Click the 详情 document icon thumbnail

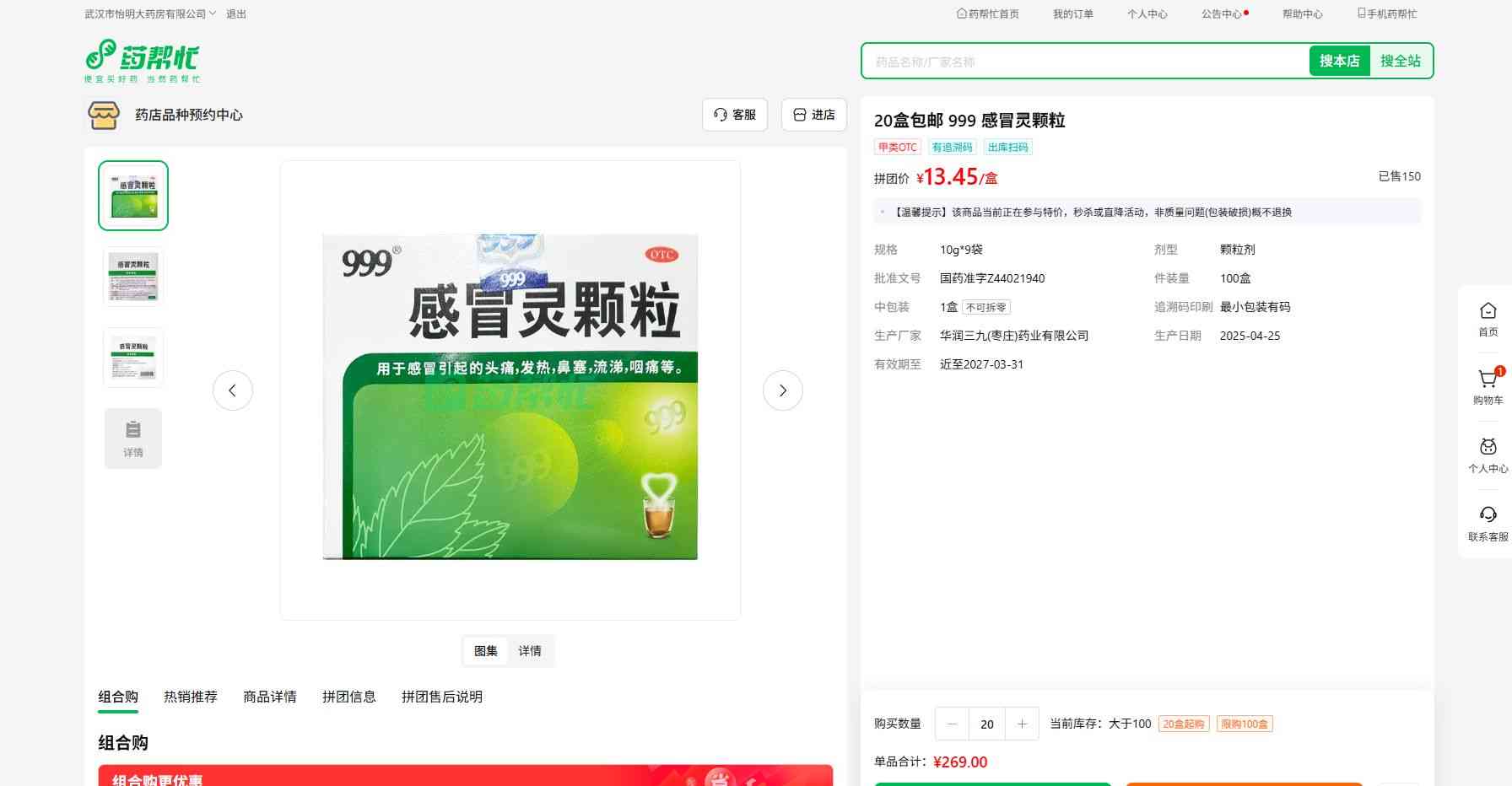[133, 439]
